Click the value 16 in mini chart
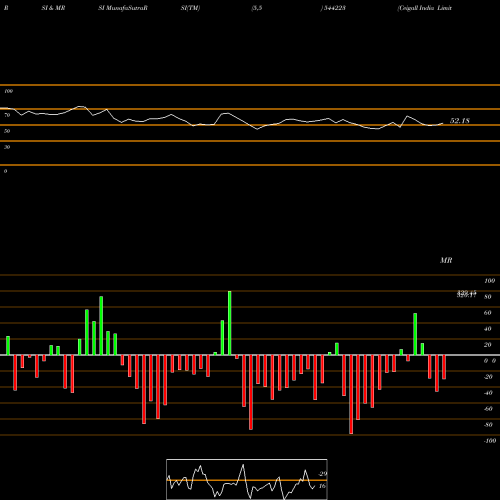 [x=322, y=486]
